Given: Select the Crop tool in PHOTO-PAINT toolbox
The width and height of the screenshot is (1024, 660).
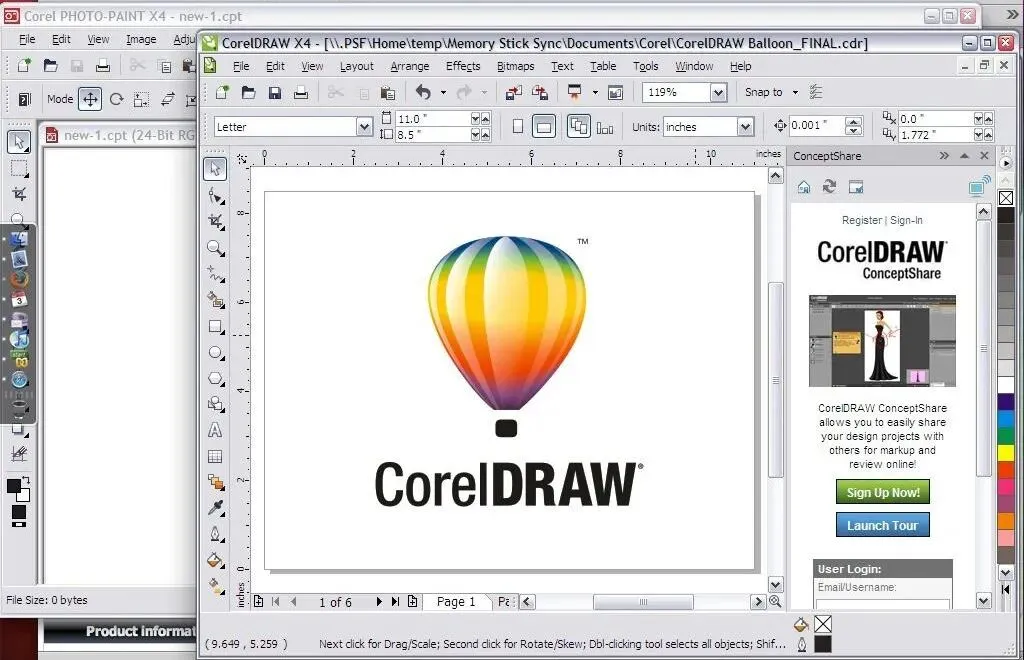Looking at the screenshot, I should (x=19, y=193).
